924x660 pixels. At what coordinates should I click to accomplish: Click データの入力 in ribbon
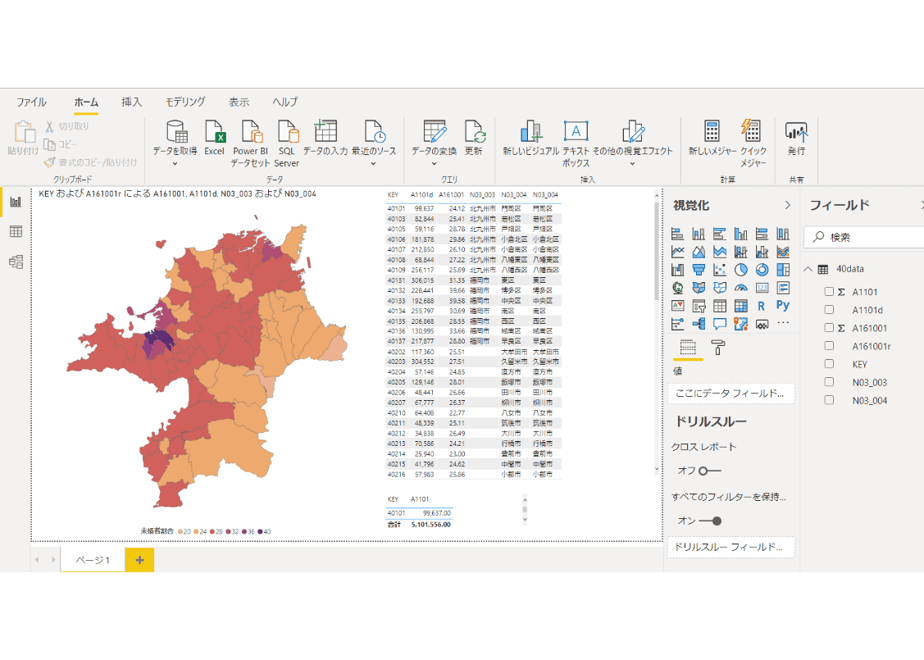click(x=325, y=138)
